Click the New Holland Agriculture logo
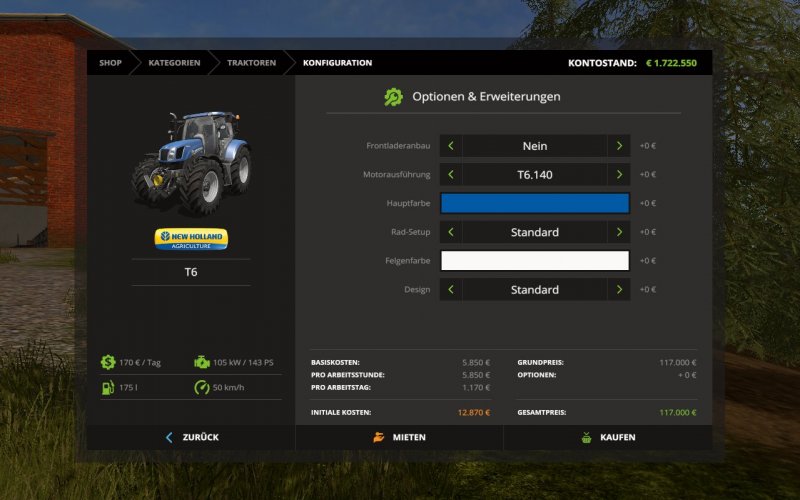Image resolution: width=800 pixels, height=500 pixels. pos(191,239)
